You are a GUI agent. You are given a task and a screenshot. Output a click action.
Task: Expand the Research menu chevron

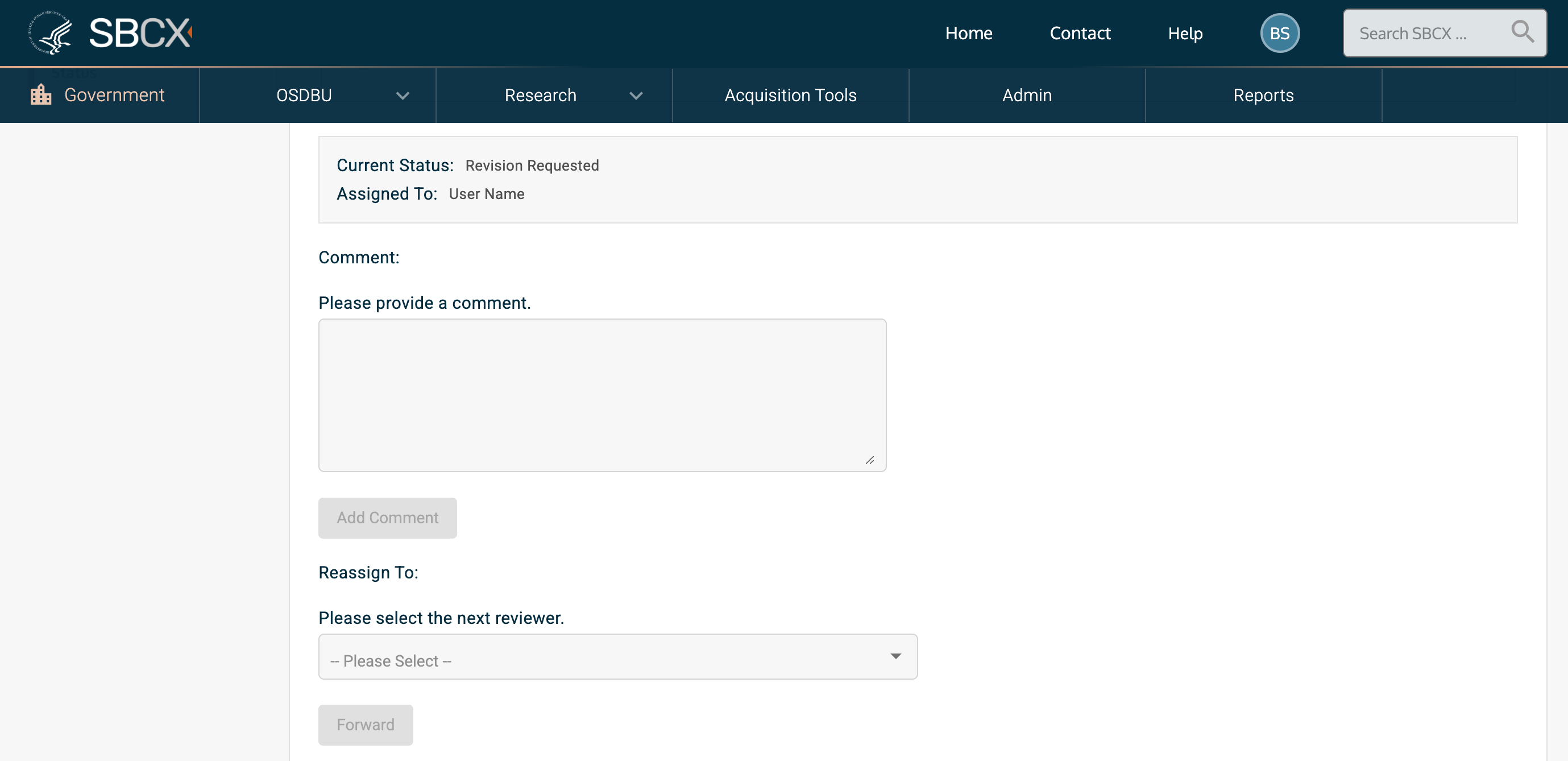point(636,96)
